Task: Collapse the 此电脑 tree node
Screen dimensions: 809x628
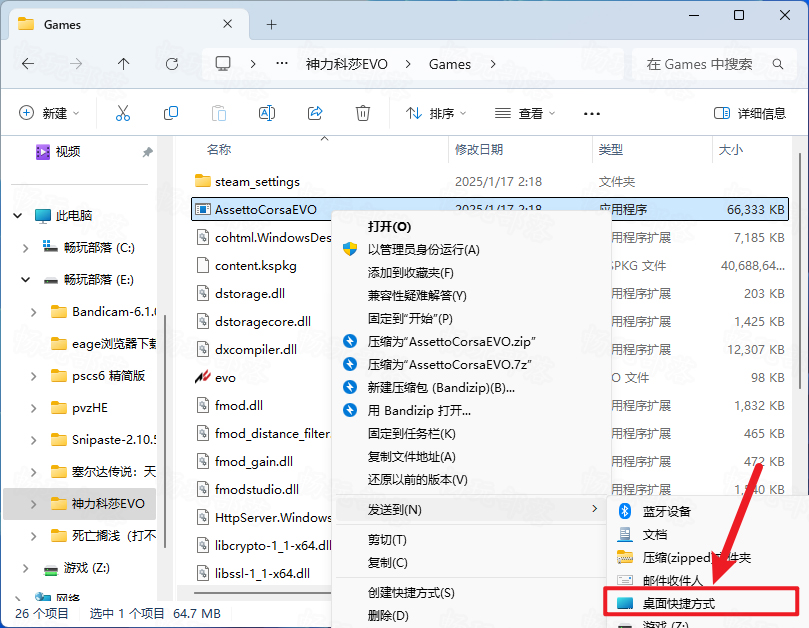Action: [18, 216]
